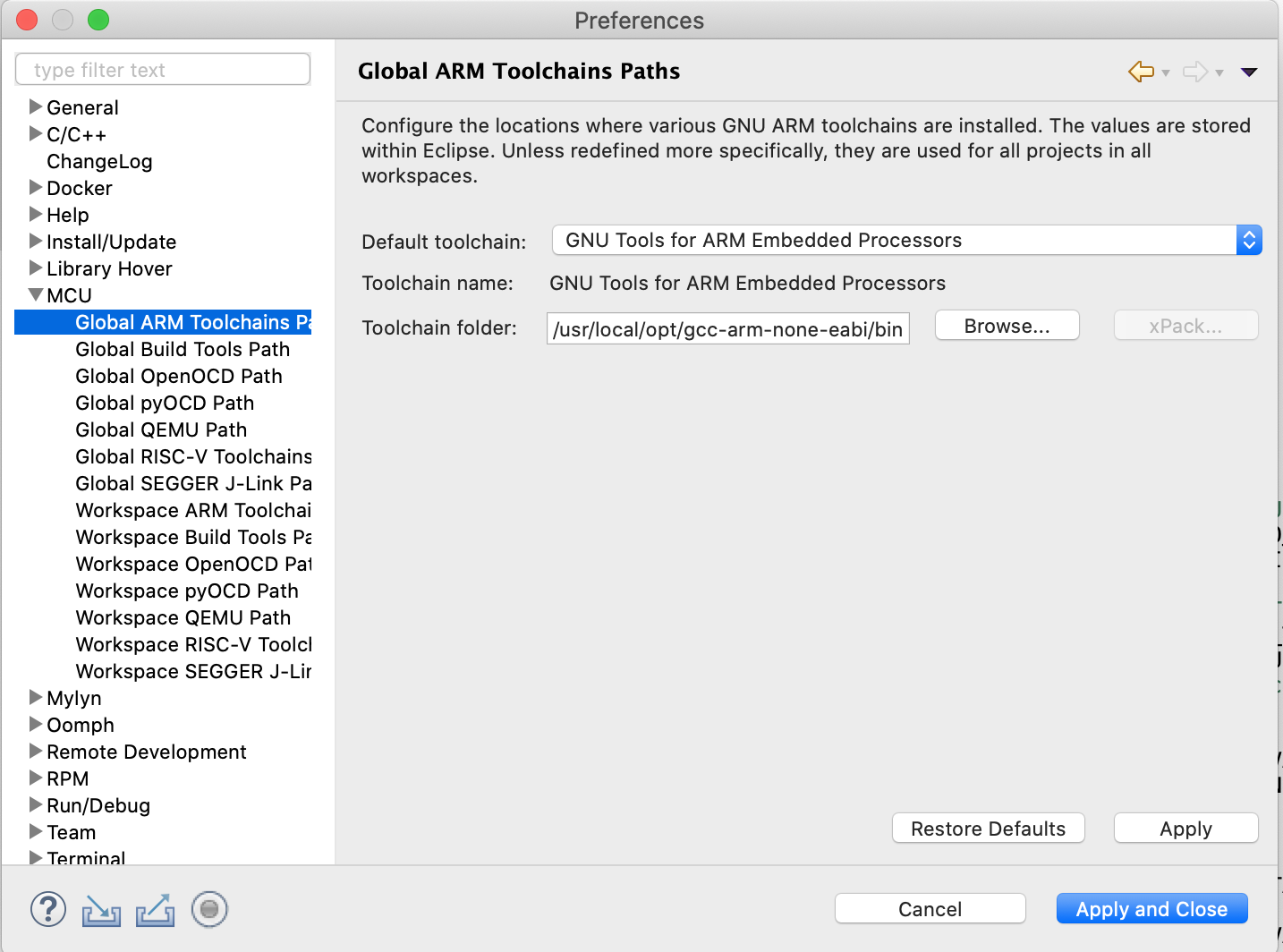The width and height of the screenshot is (1283, 952).
Task: Expand the Docker tree node
Action: pos(36,187)
